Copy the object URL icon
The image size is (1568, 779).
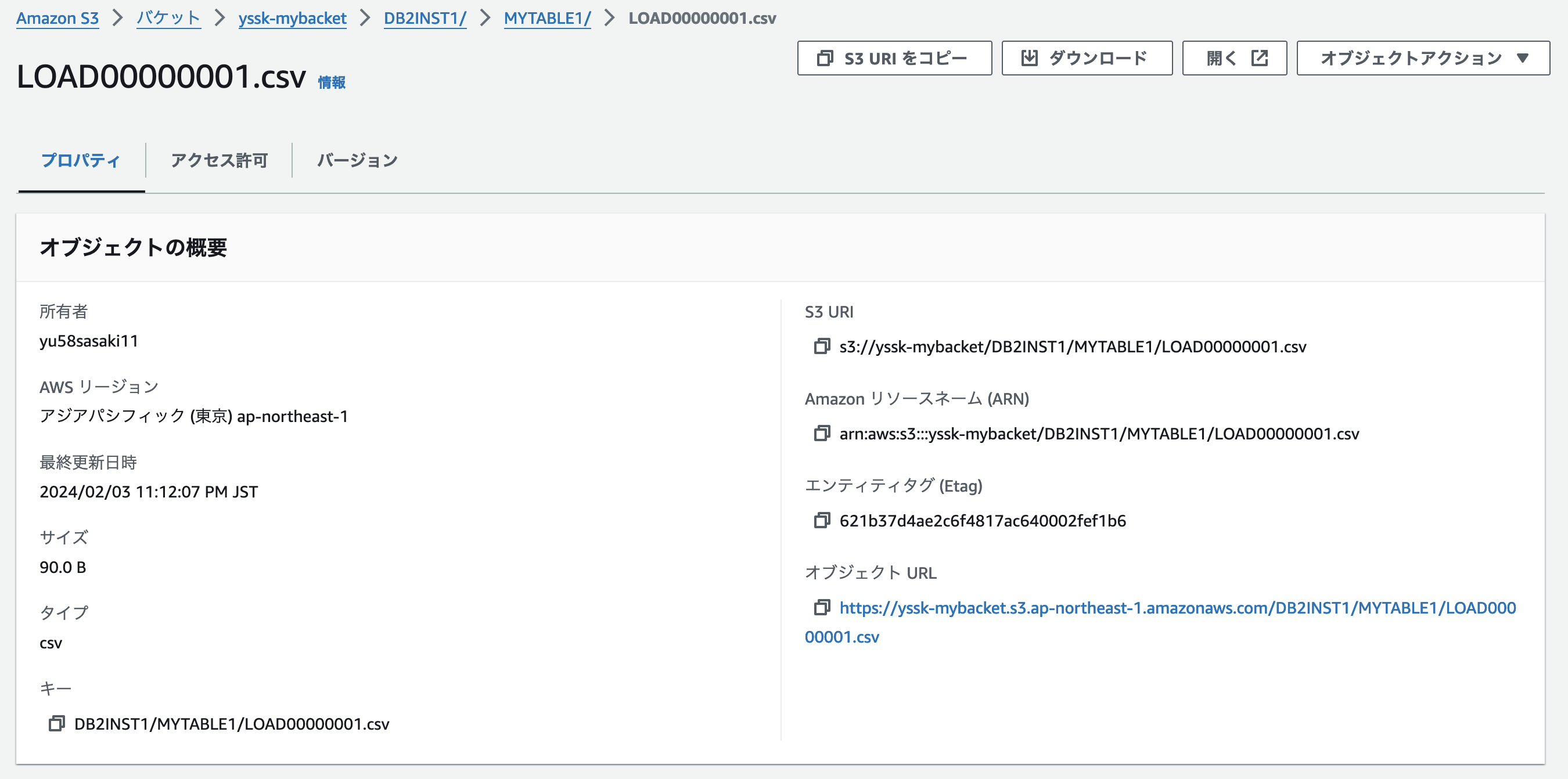(822, 607)
